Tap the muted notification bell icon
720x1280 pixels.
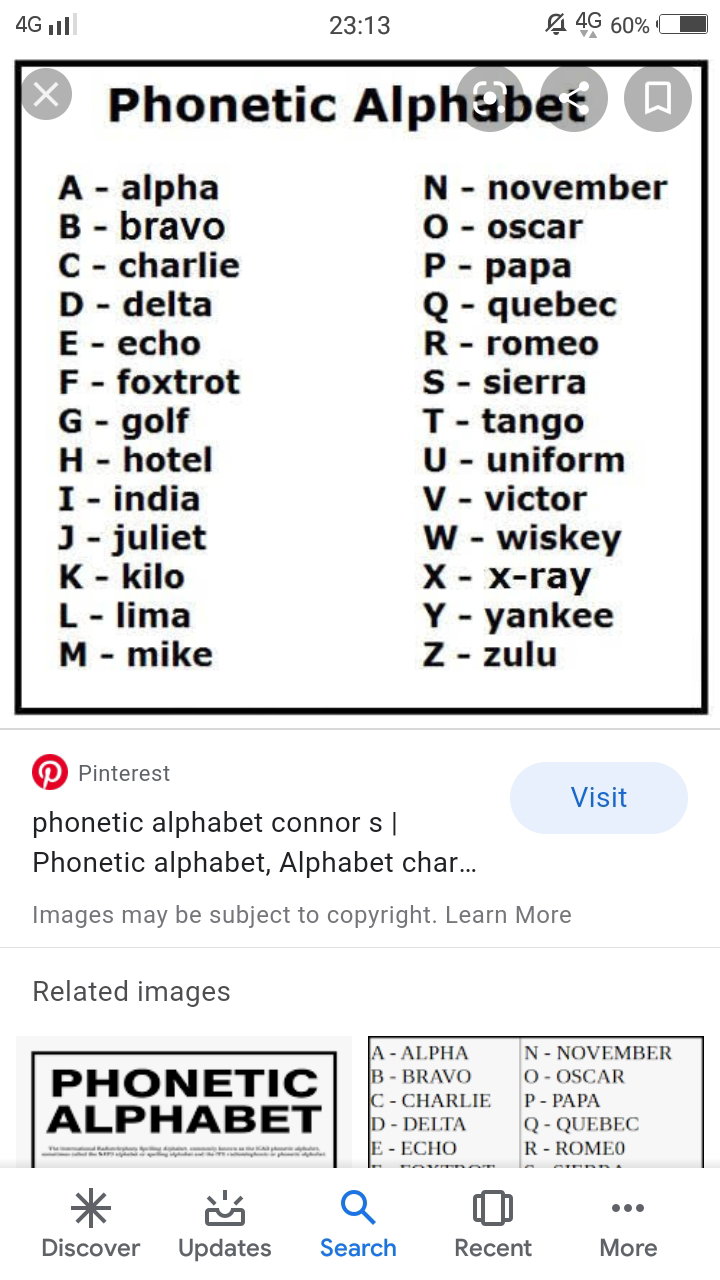click(556, 24)
